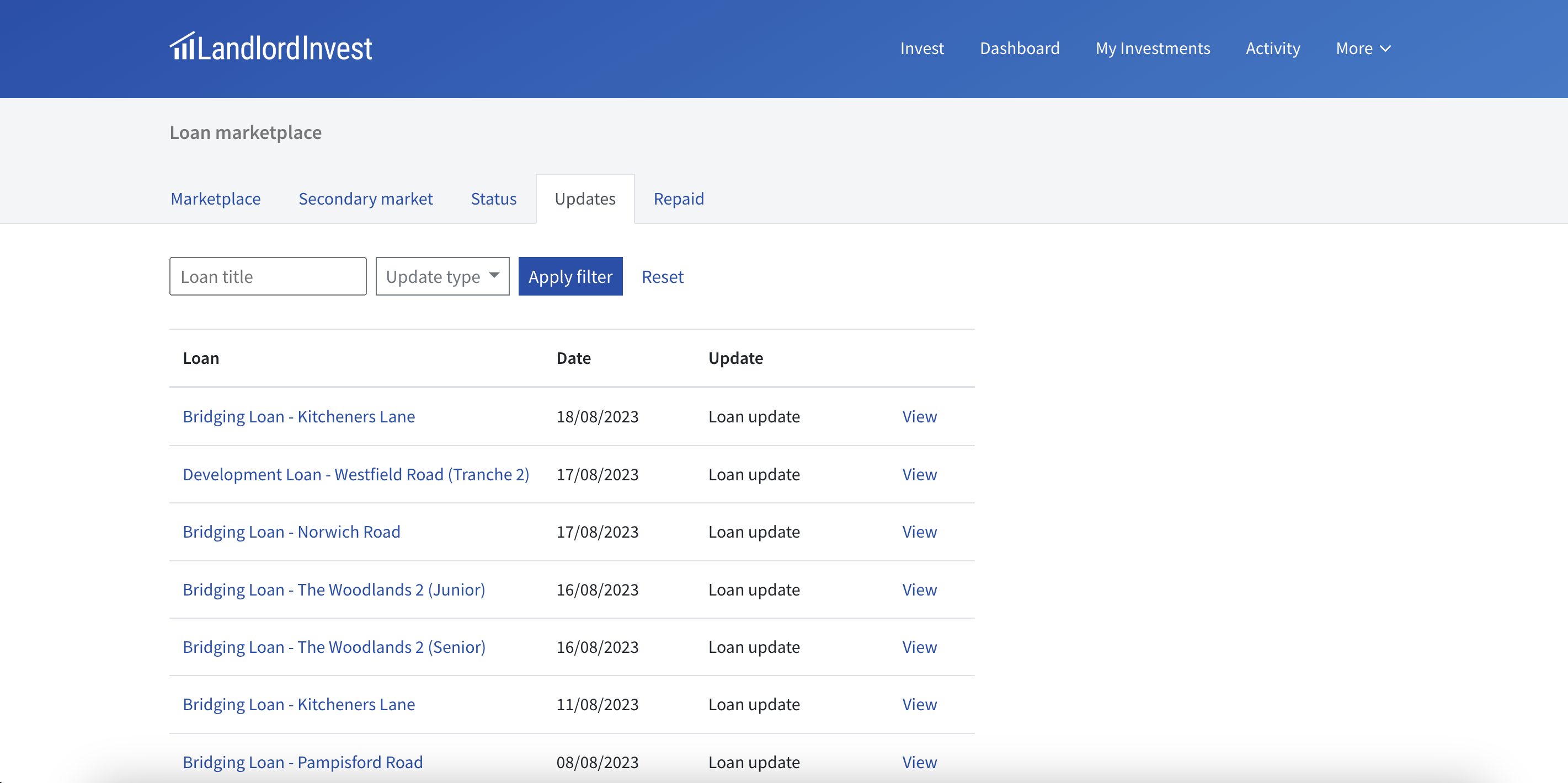Open the Invest page
The height and width of the screenshot is (783, 1568).
(921, 48)
